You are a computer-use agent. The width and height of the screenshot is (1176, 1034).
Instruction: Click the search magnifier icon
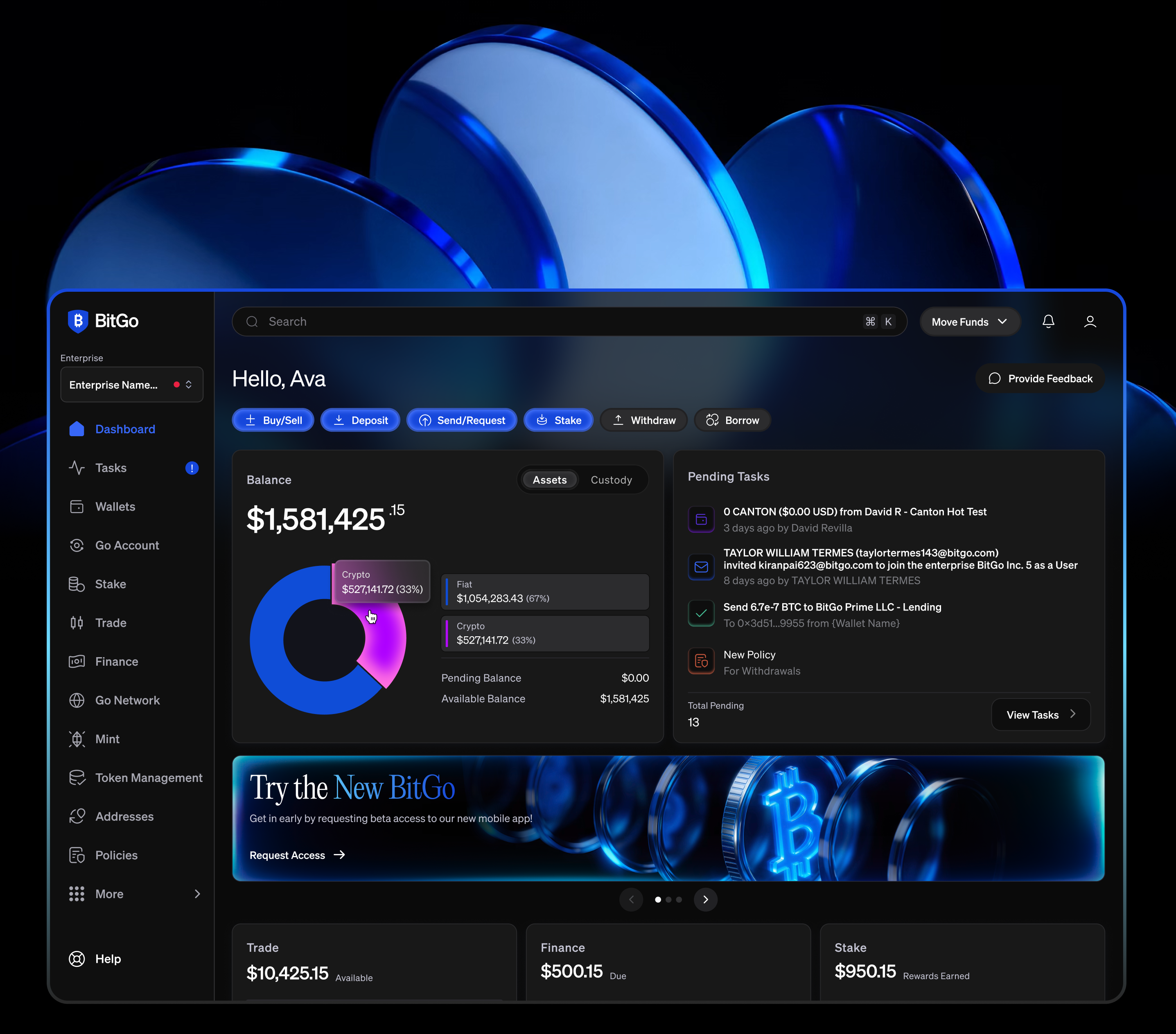pos(252,322)
